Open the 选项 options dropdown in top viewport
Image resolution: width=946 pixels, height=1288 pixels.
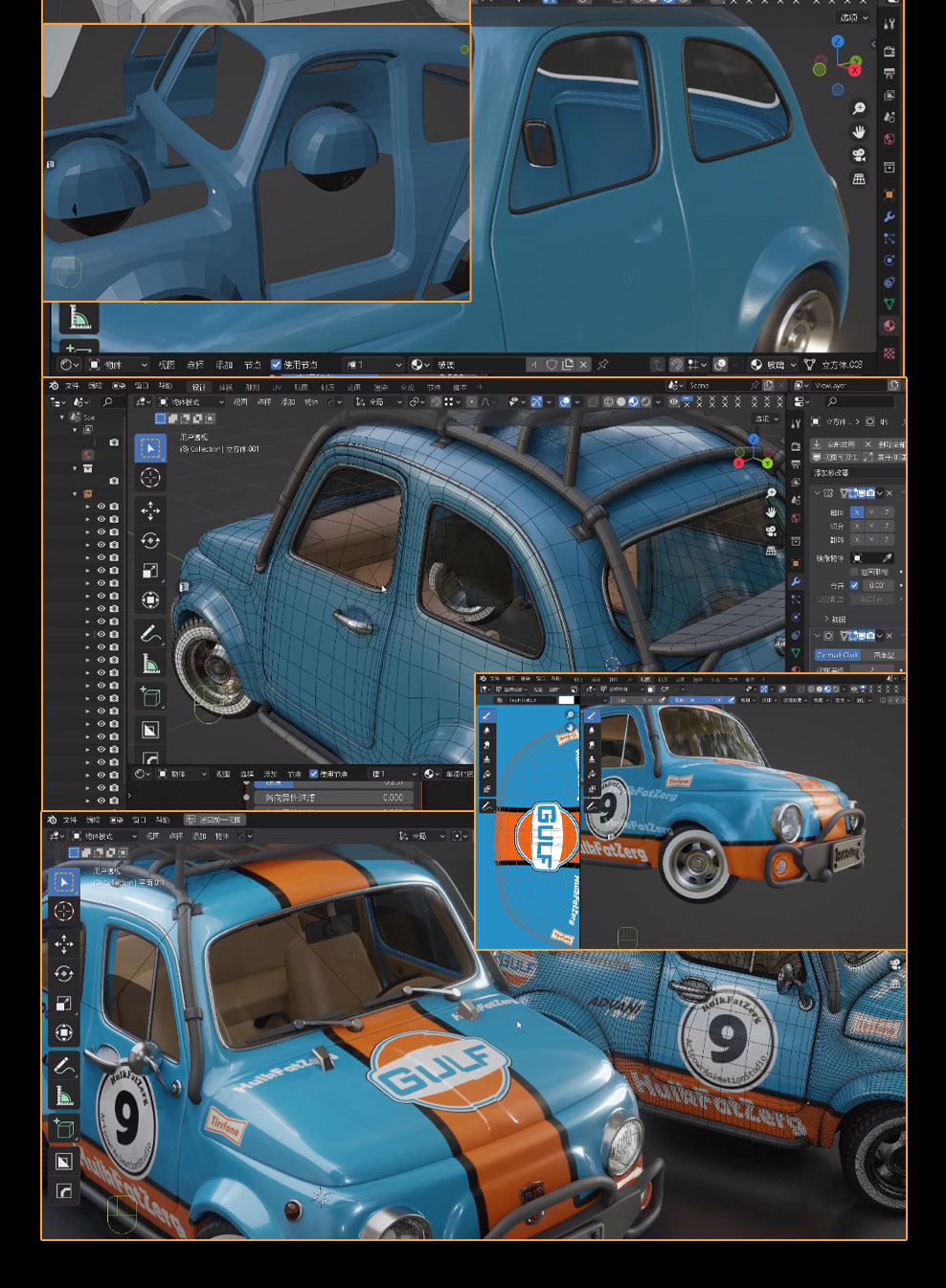[854, 17]
